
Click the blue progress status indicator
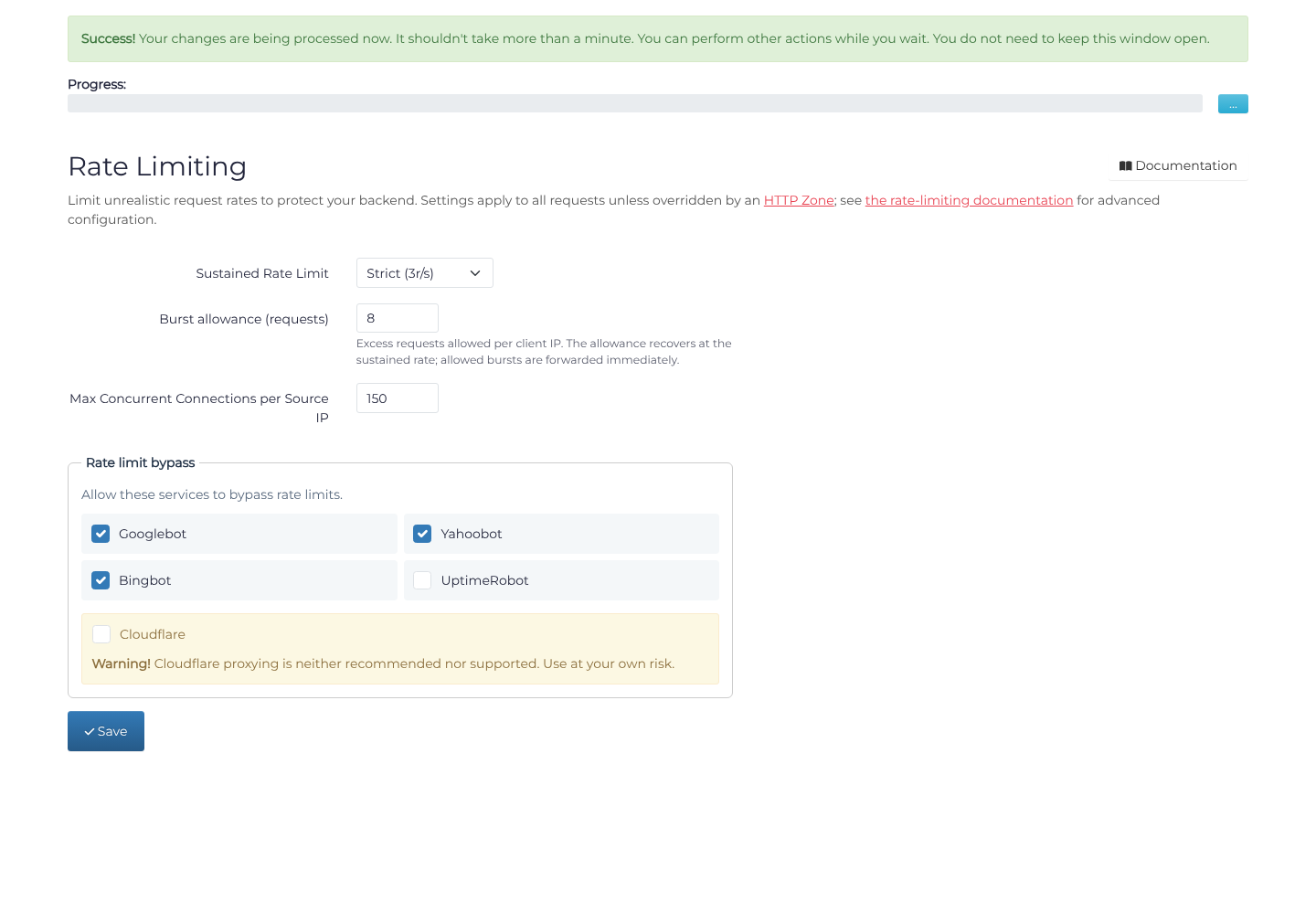[x=1233, y=104]
